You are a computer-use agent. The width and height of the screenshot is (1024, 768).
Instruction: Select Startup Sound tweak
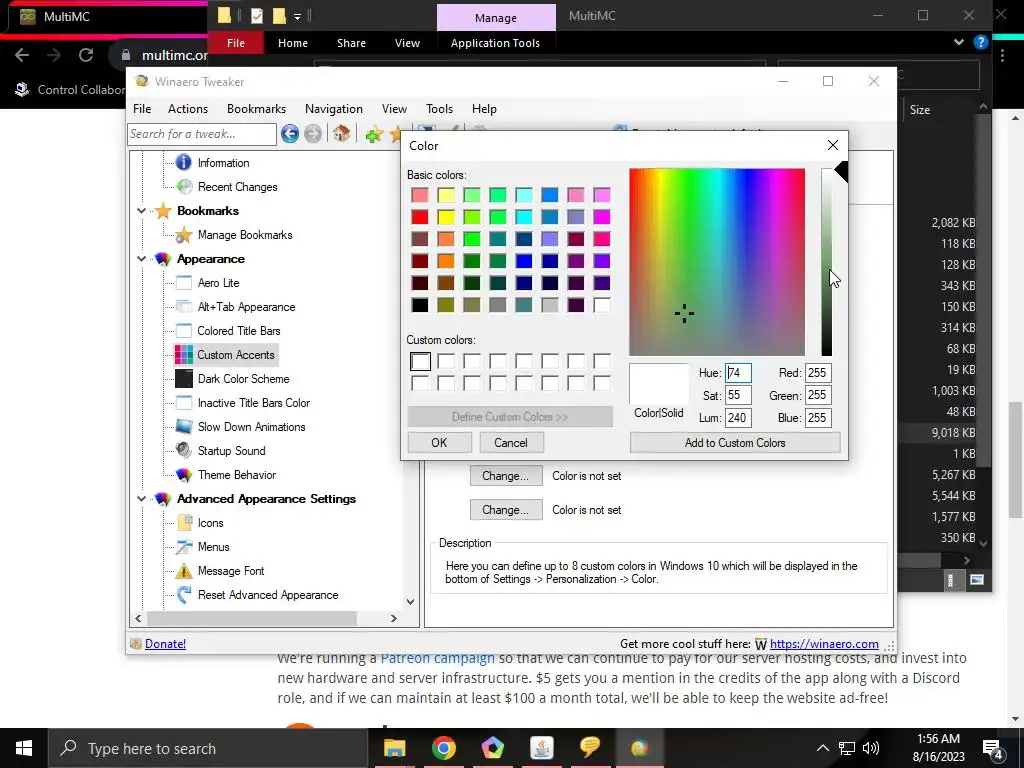point(231,451)
